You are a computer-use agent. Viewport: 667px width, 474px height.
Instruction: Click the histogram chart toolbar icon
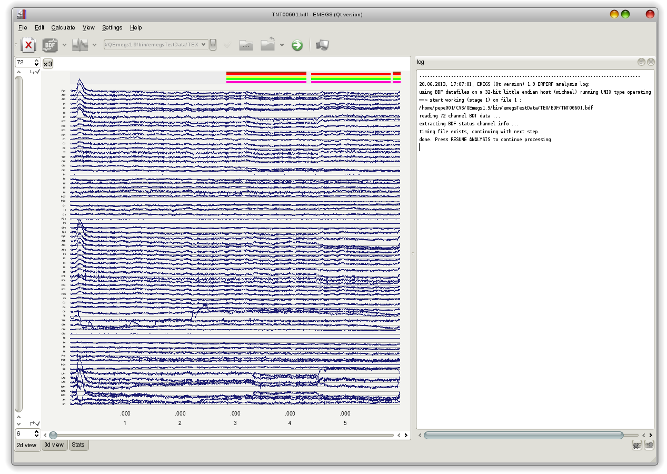(80, 45)
